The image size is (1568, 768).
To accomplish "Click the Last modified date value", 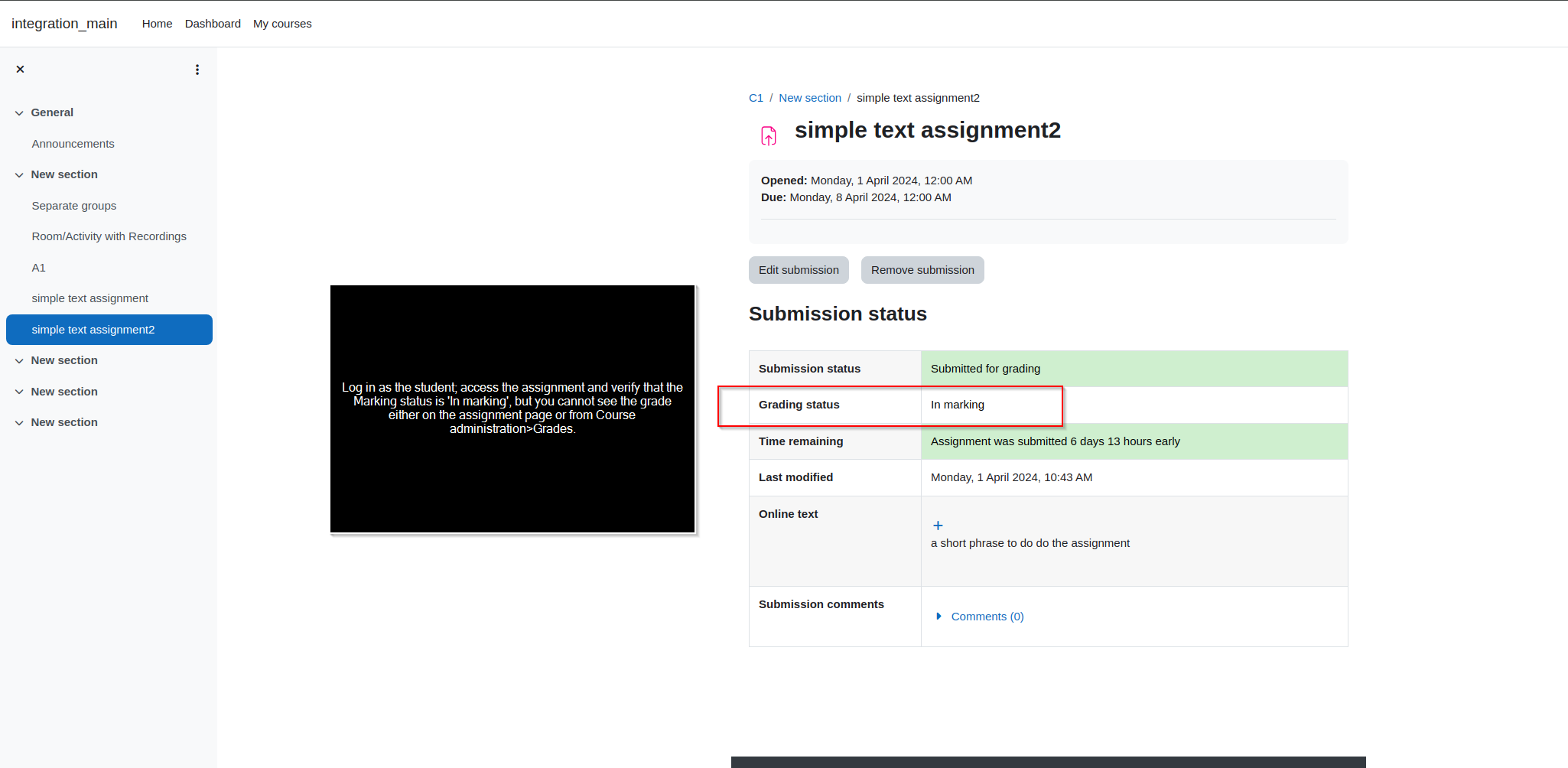I will (x=1011, y=477).
